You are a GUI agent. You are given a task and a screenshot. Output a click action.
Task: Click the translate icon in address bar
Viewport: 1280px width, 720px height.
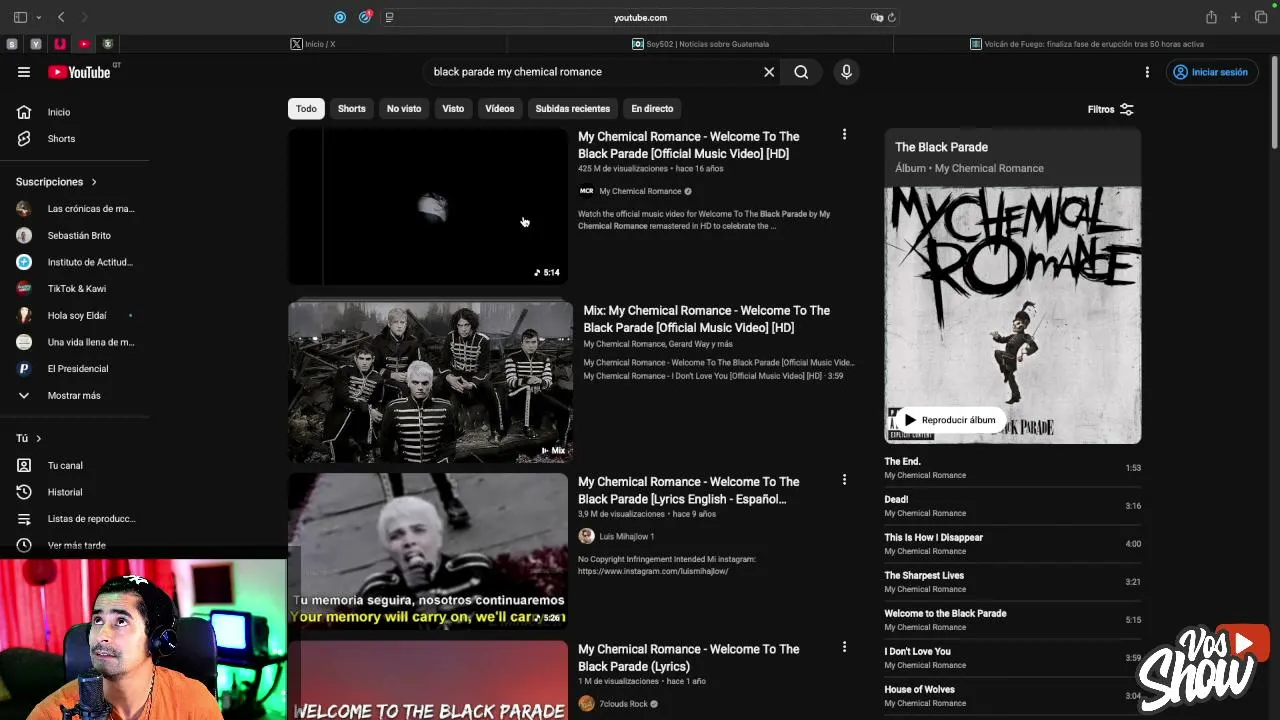point(877,17)
